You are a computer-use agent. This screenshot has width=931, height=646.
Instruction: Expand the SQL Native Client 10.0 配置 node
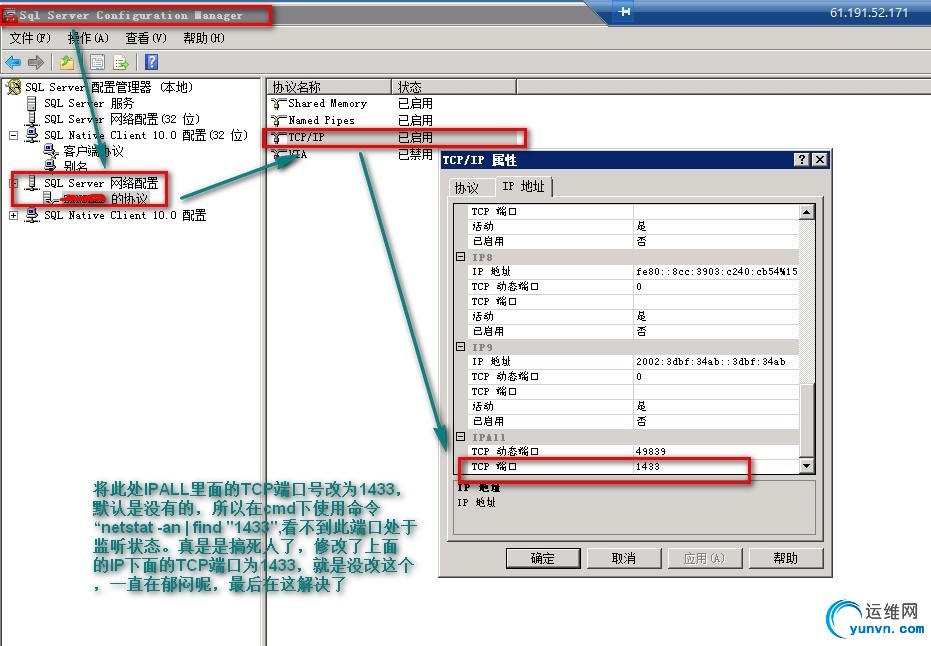pyautogui.click(x=14, y=215)
